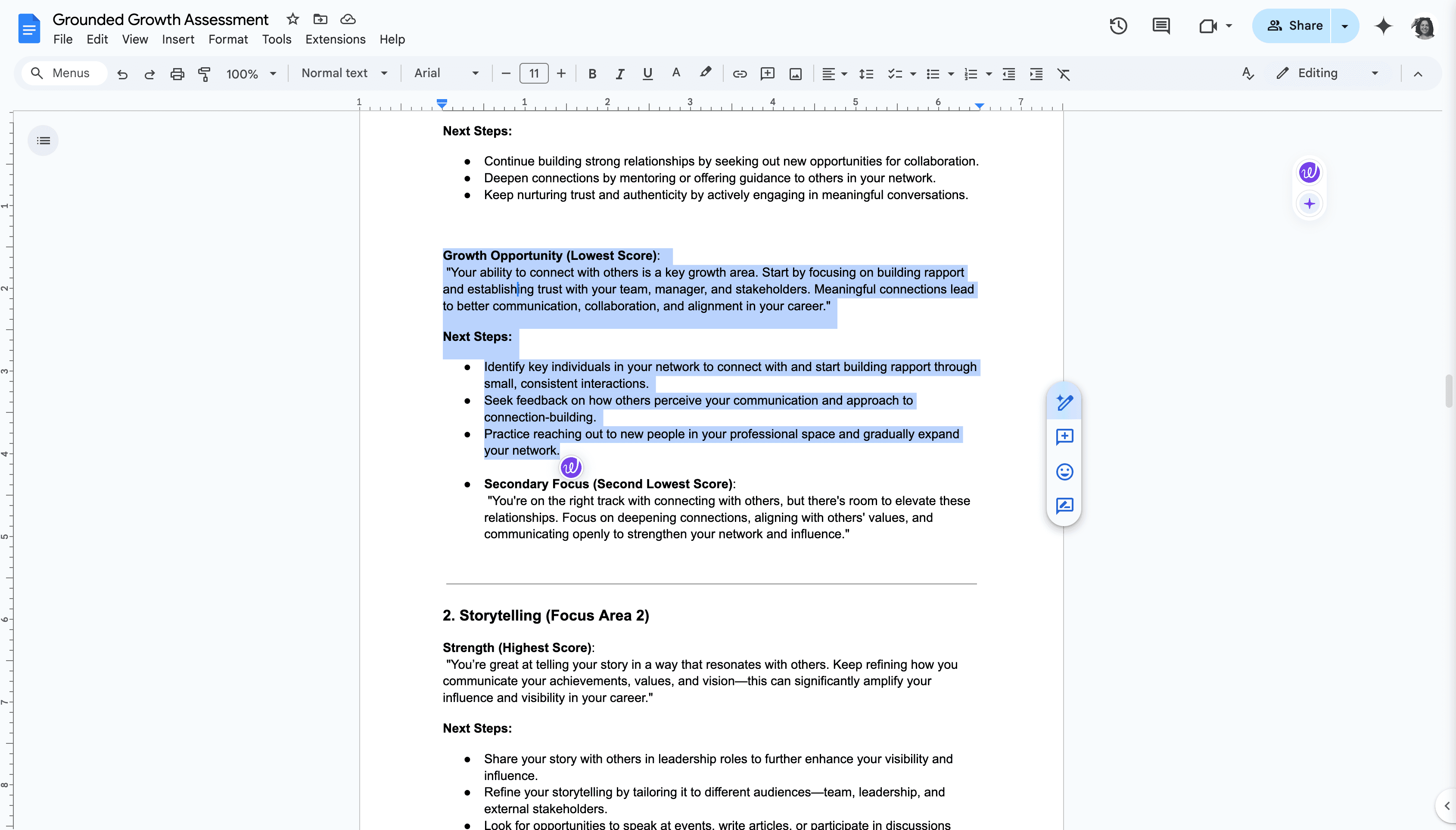Add emoji reaction from side toolbar
The image size is (1456, 830).
click(1064, 471)
